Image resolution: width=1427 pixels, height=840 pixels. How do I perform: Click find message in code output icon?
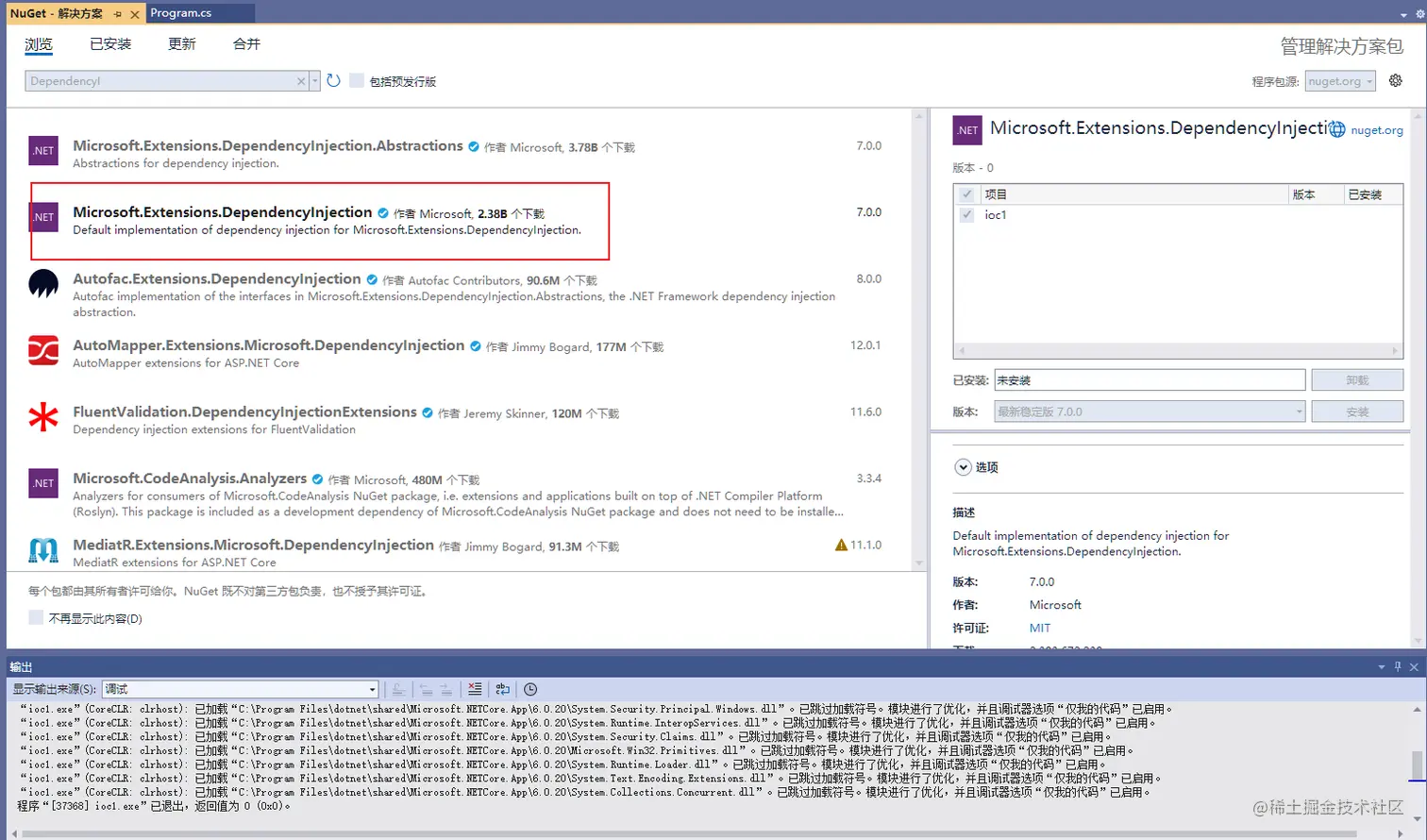click(399, 689)
